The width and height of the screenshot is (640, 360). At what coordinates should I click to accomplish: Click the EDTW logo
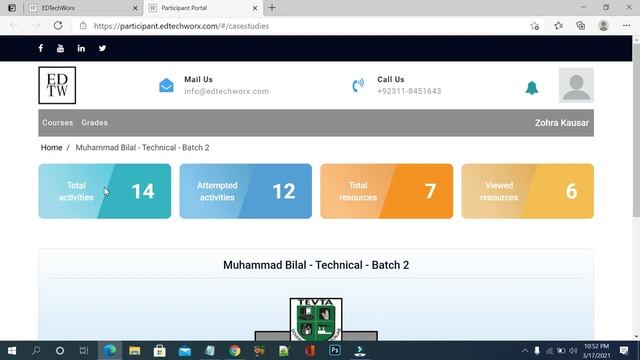(57, 85)
